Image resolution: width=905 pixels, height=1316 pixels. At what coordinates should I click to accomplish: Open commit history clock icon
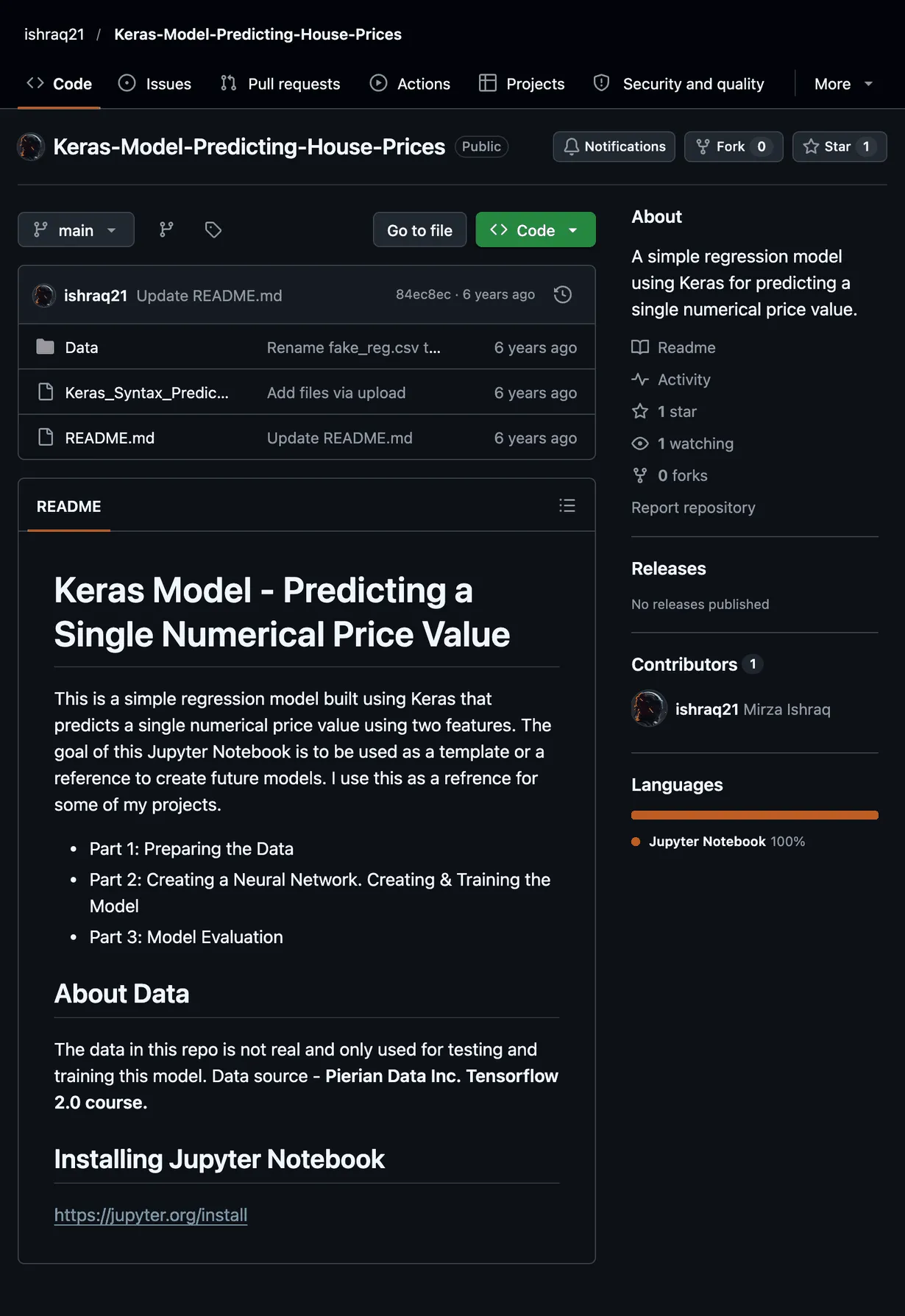click(x=563, y=294)
